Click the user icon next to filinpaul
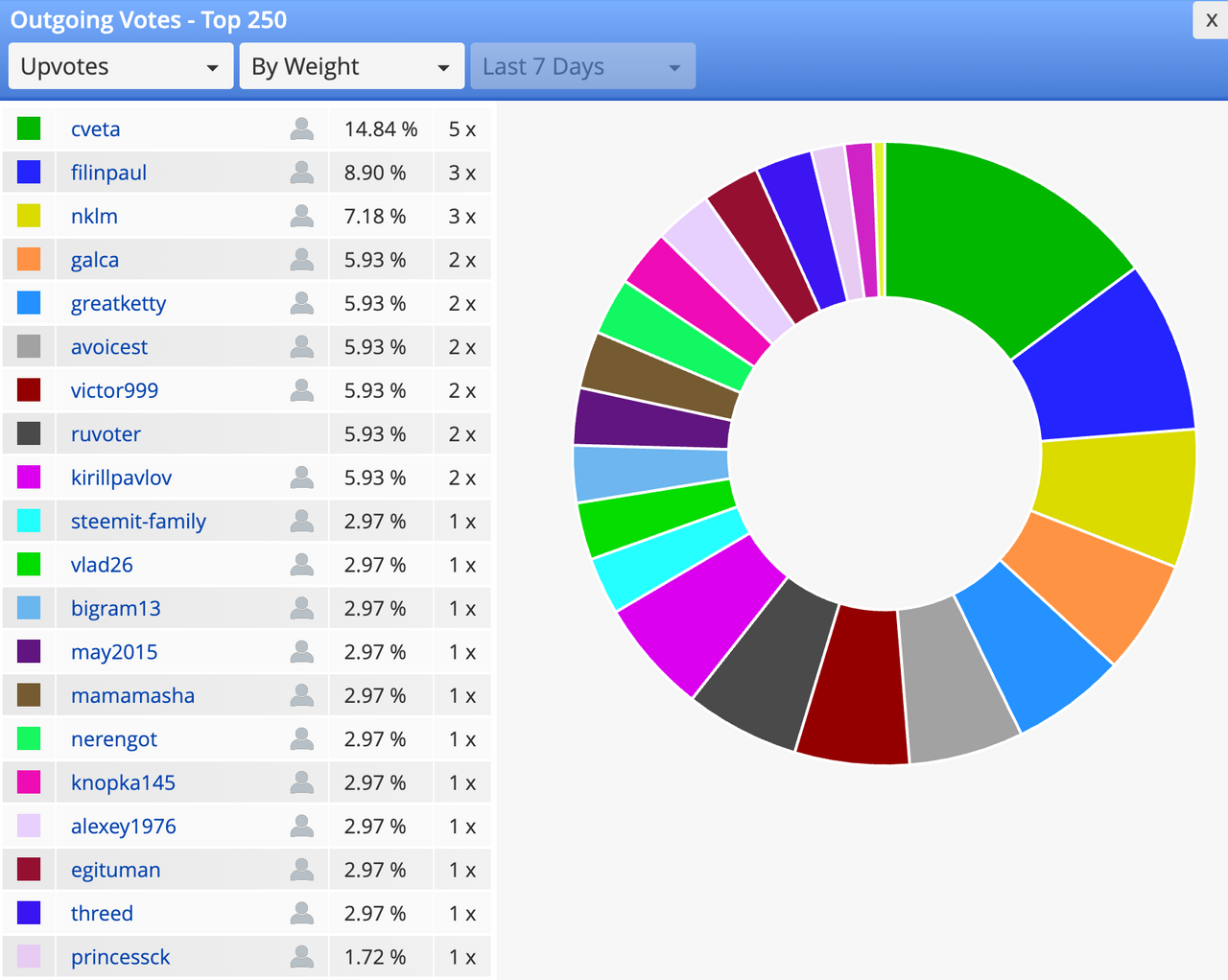The image size is (1228, 980). pos(302,173)
